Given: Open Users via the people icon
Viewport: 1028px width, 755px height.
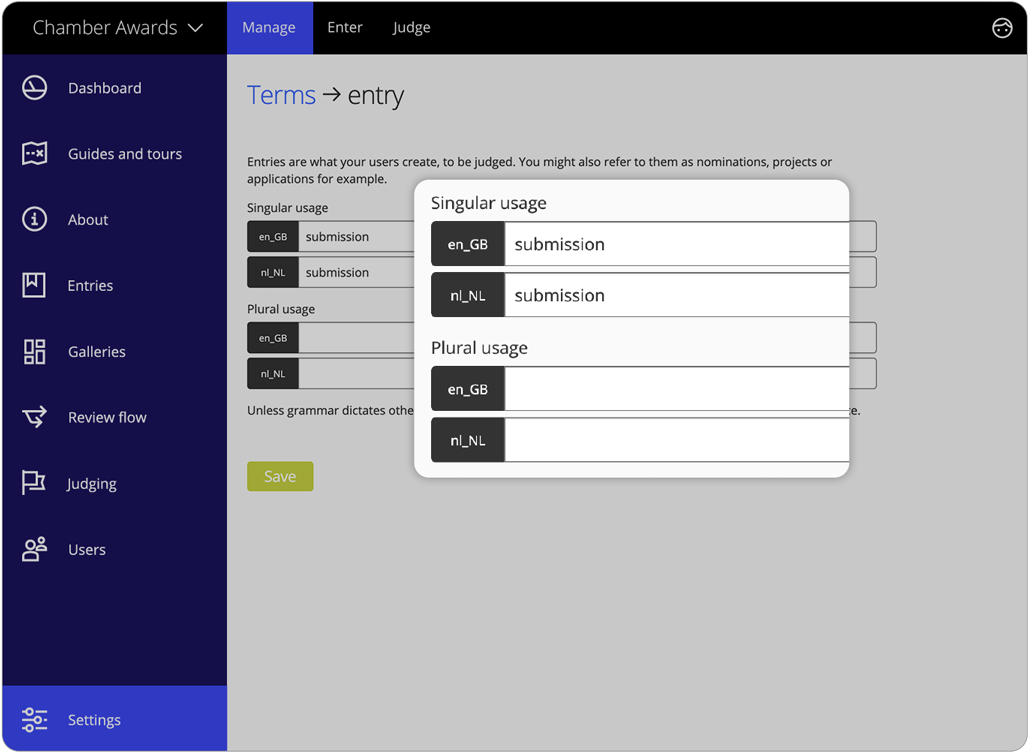Looking at the screenshot, I should [x=34, y=549].
